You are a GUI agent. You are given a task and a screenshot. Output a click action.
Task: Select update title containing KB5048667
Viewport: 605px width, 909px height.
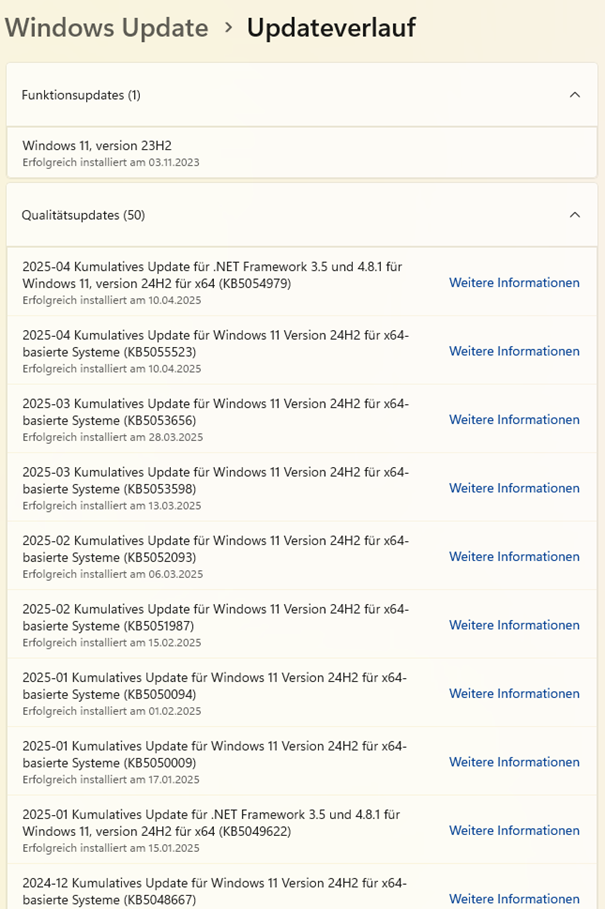[x=214, y=890]
